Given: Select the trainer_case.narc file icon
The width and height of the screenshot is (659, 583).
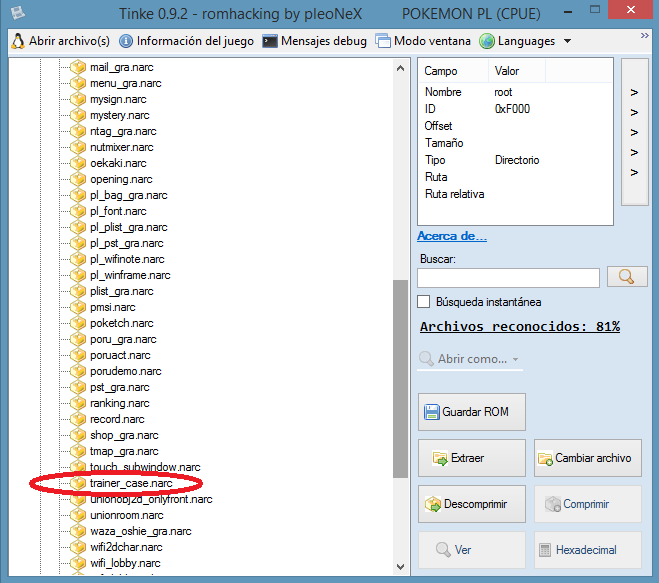Looking at the screenshot, I should (x=79, y=483).
